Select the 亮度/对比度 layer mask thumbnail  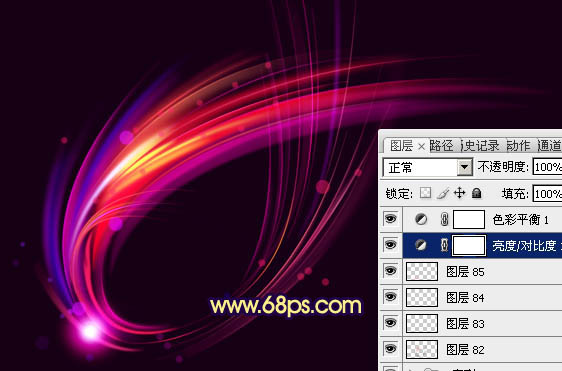click(469, 245)
